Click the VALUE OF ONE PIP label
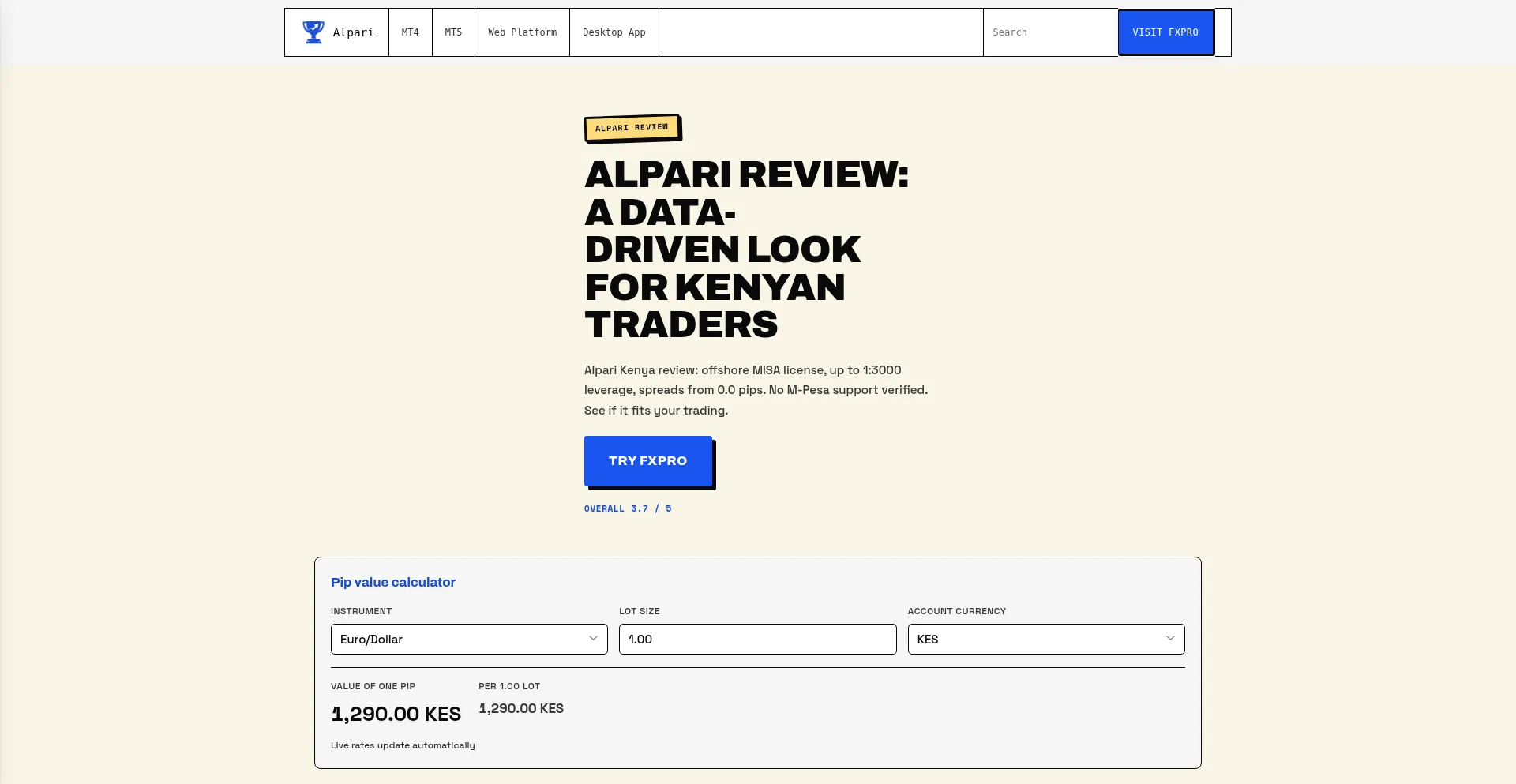This screenshot has height=784, width=1516. (373, 686)
